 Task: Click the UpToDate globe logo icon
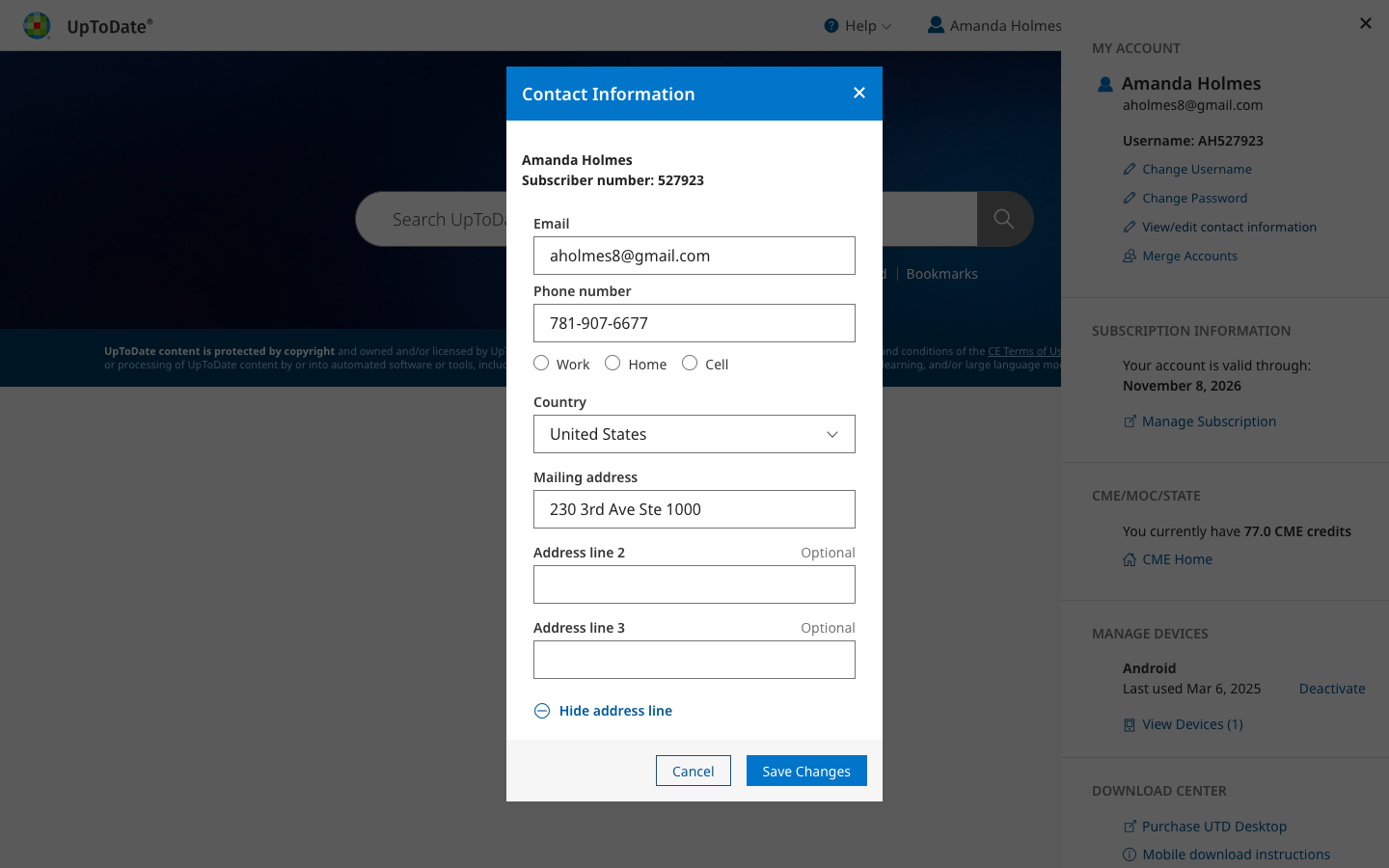pos(37,25)
